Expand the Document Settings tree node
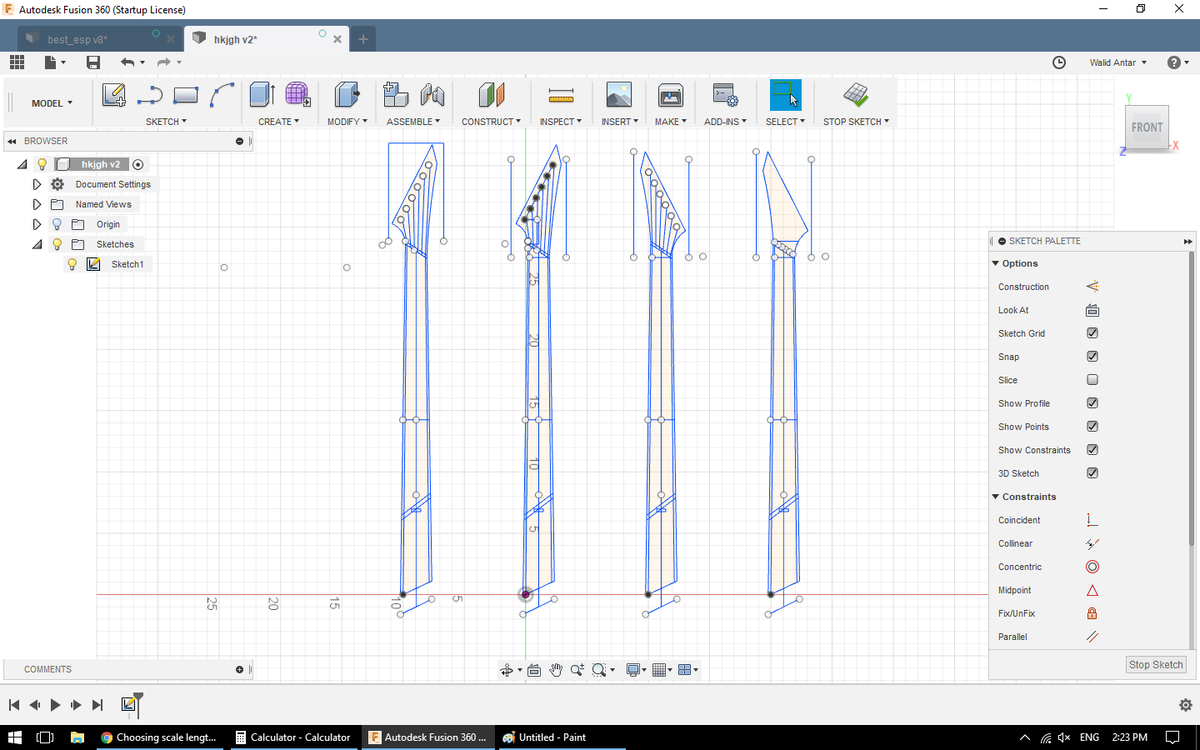The image size is (1200, 750). coord(37,184)
